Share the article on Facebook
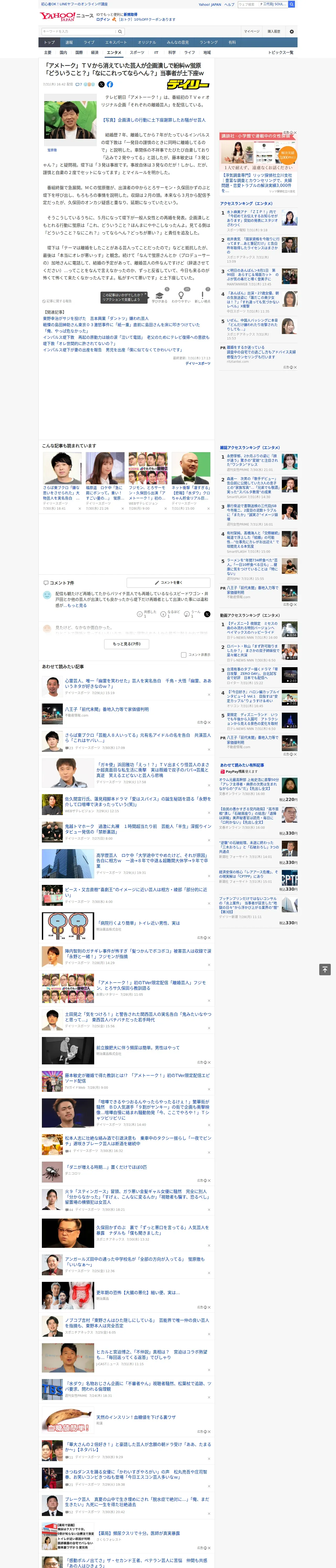Screen dimensions: 336x1568 tap(110, 85)
